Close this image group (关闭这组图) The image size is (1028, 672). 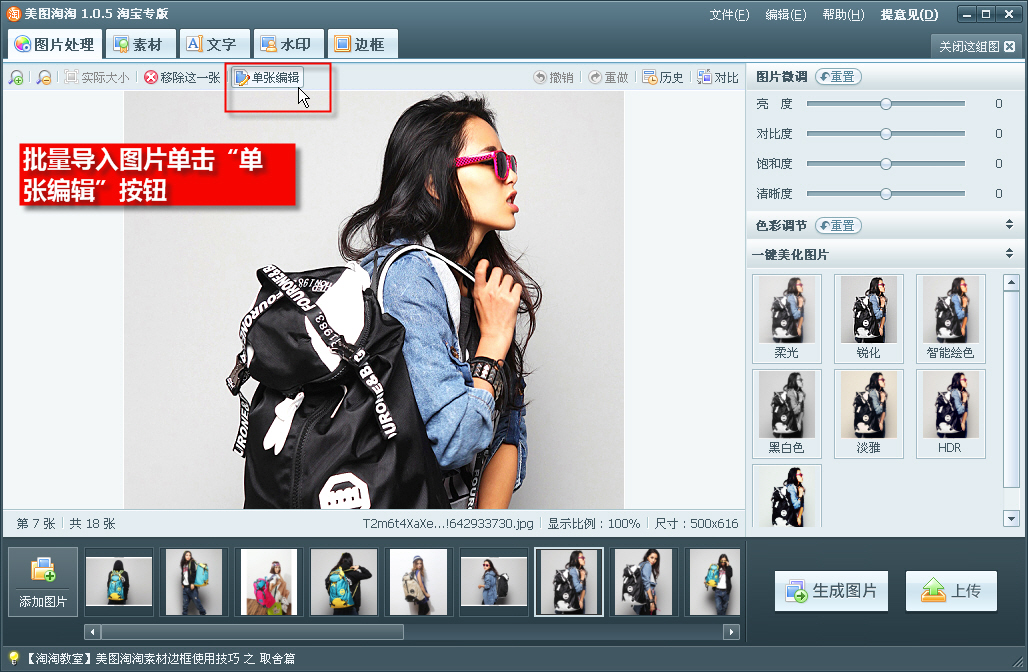976,47
